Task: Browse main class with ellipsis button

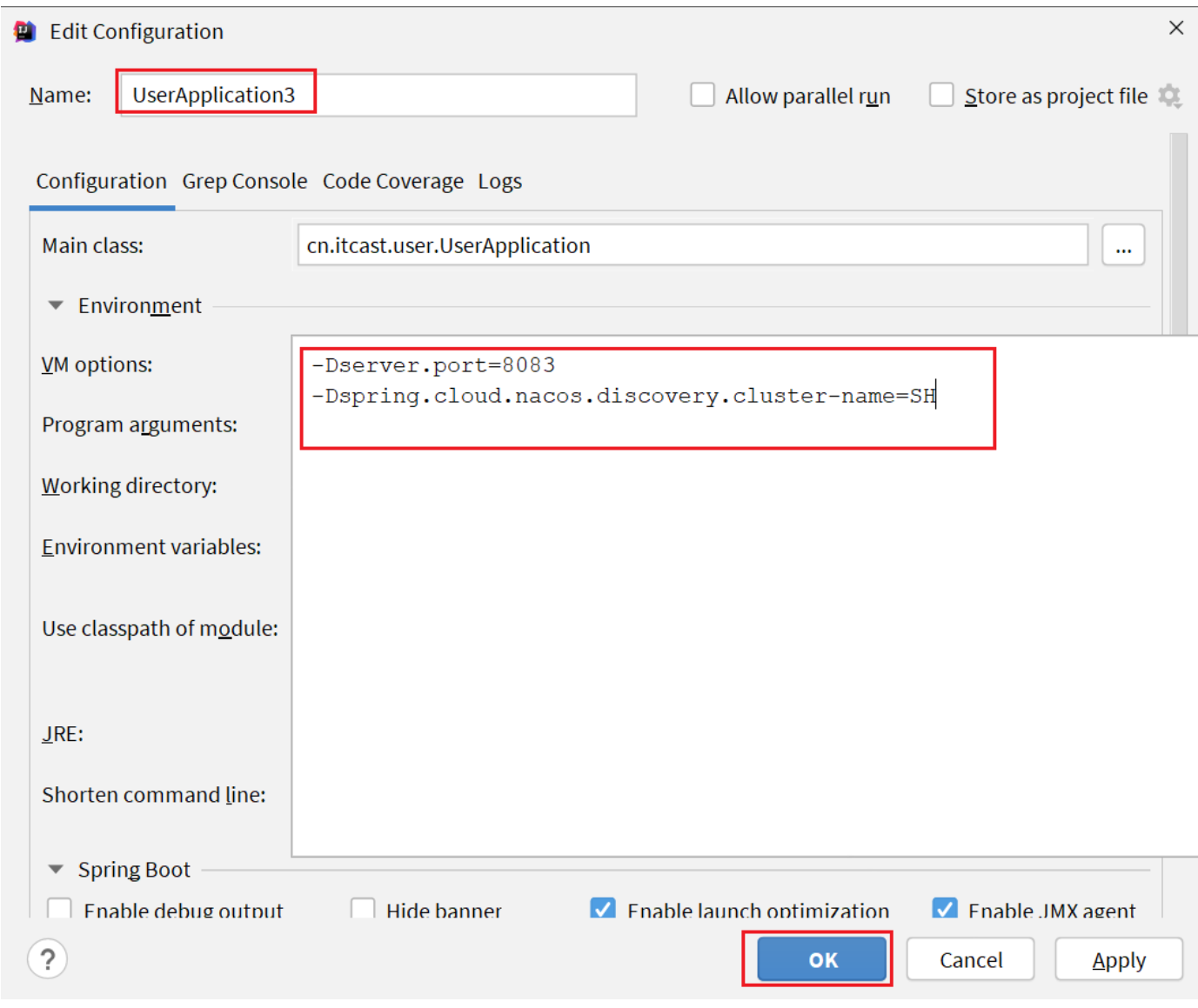Action: click(x=1122, y=246)
